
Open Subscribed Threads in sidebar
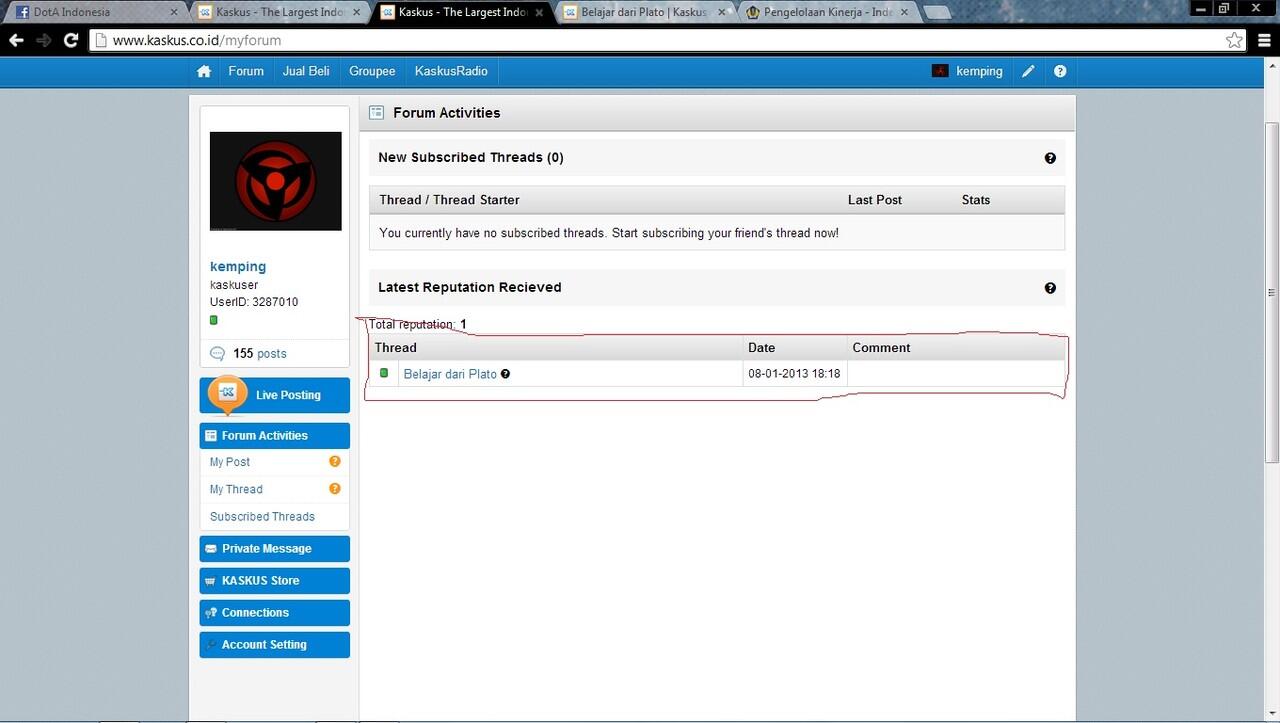(x=262, y=516)
